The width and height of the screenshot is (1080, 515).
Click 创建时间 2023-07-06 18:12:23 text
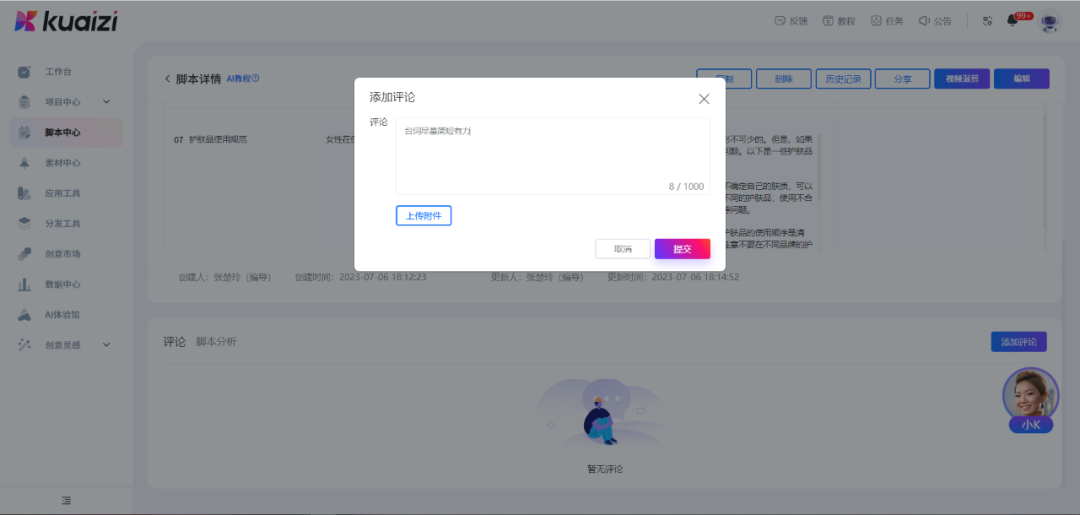[361, 277]
